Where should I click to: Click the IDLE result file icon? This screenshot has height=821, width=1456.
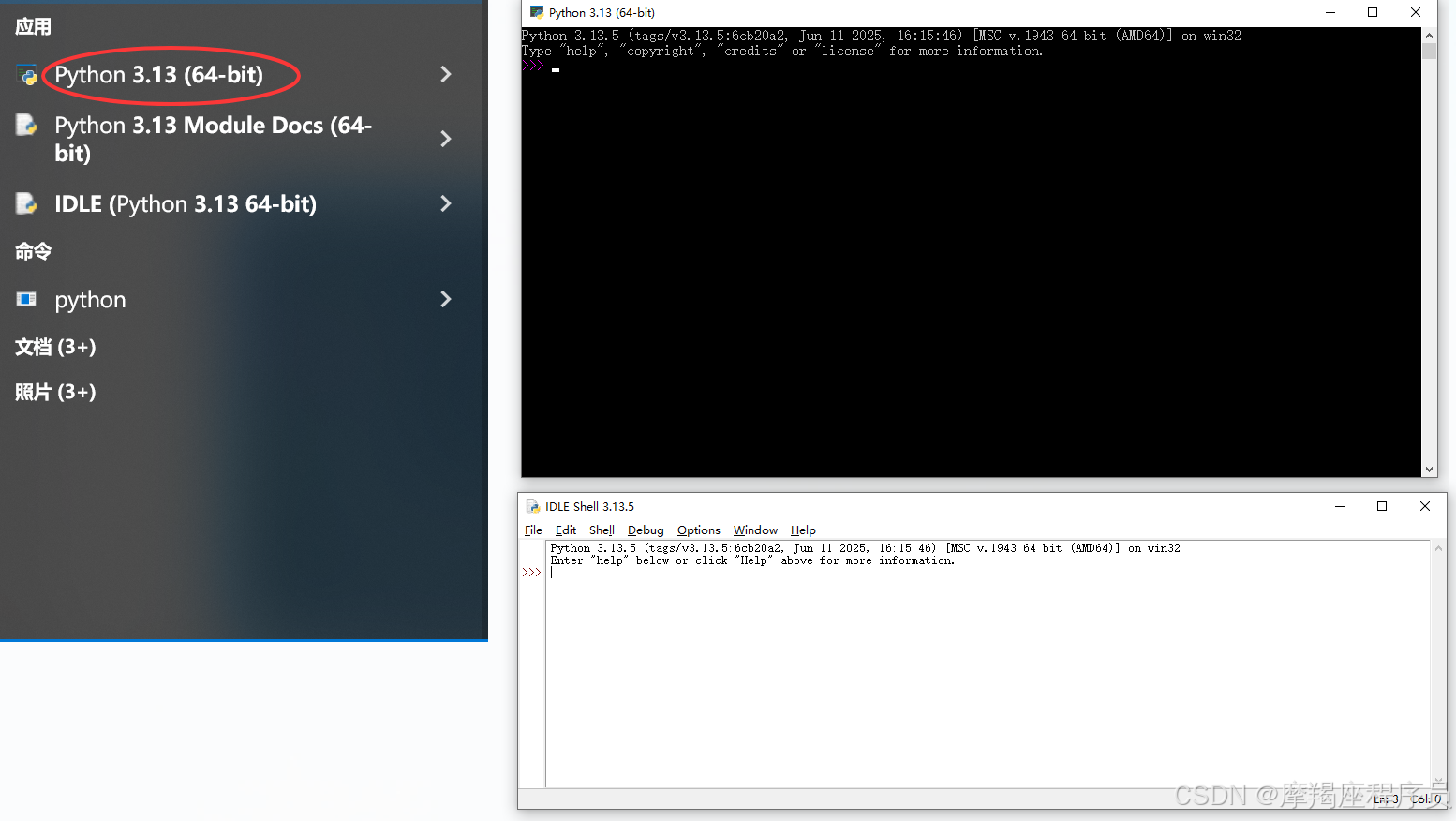pos(26,203)
